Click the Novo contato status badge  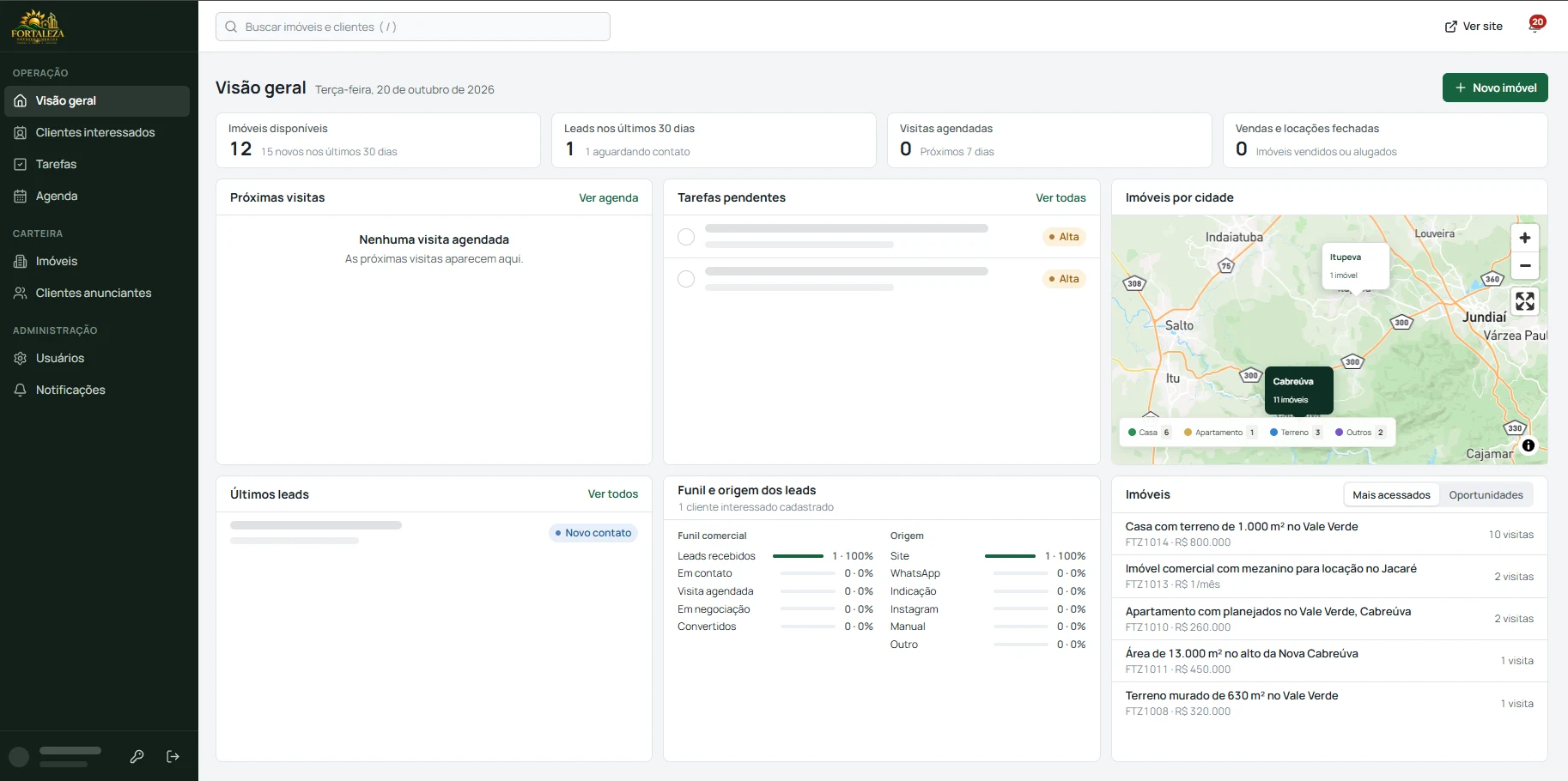click(x=593, y=533)
